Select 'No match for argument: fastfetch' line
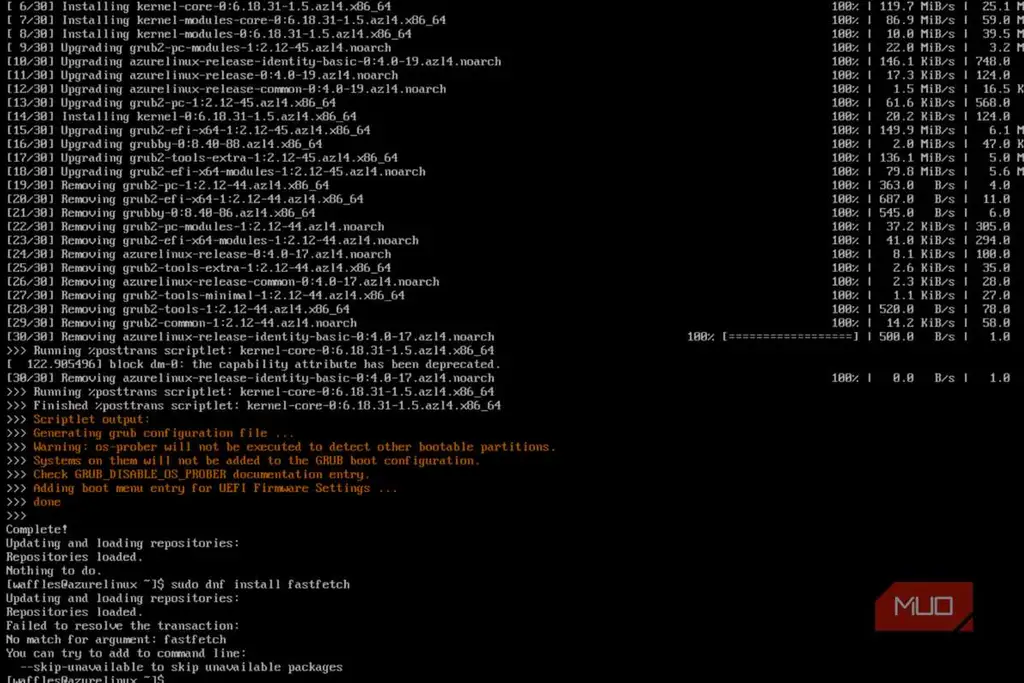The width and height of the screenshot is (1024, 683). tap(116, 639)
